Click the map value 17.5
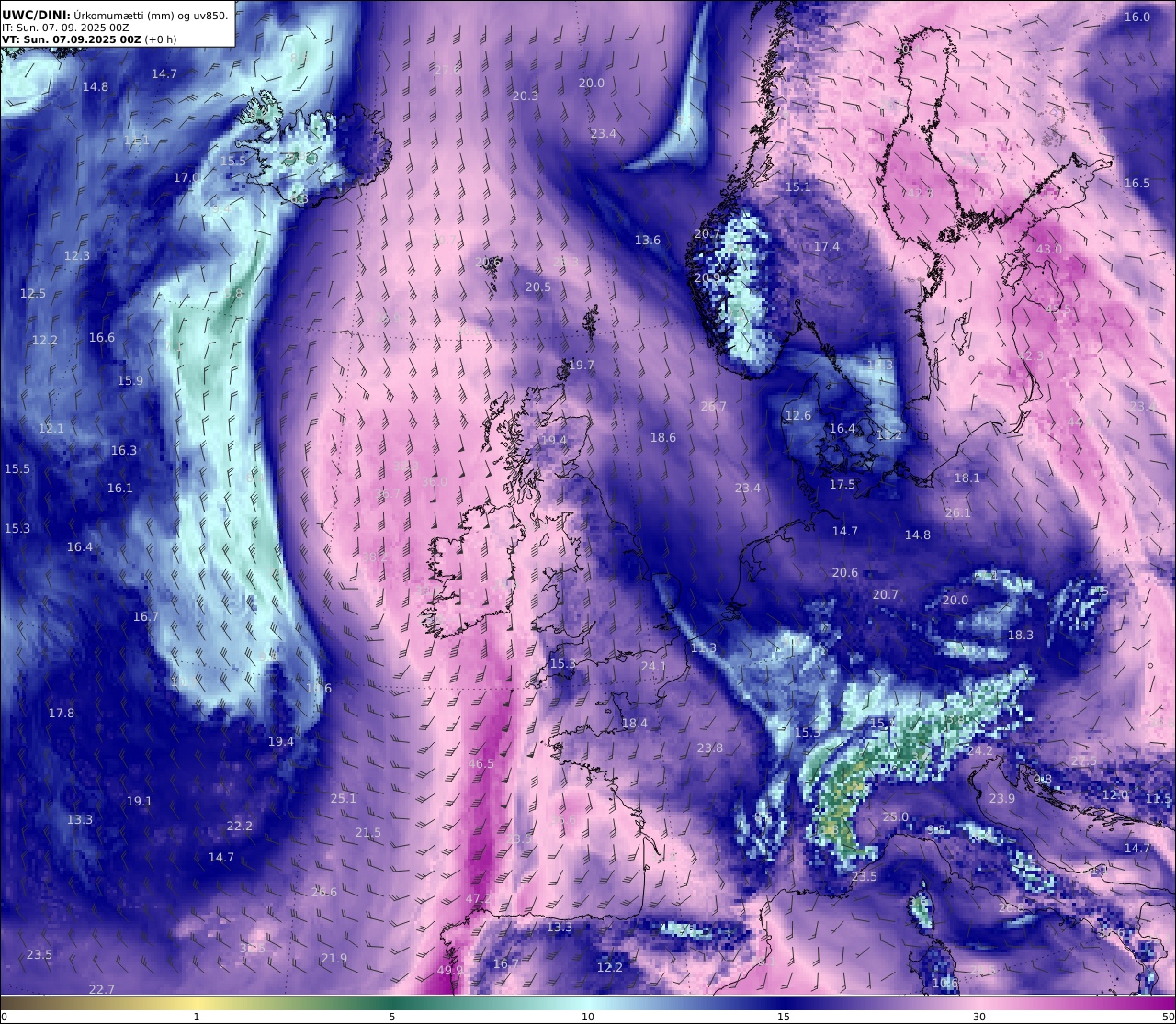 click(x=842, y=484)
